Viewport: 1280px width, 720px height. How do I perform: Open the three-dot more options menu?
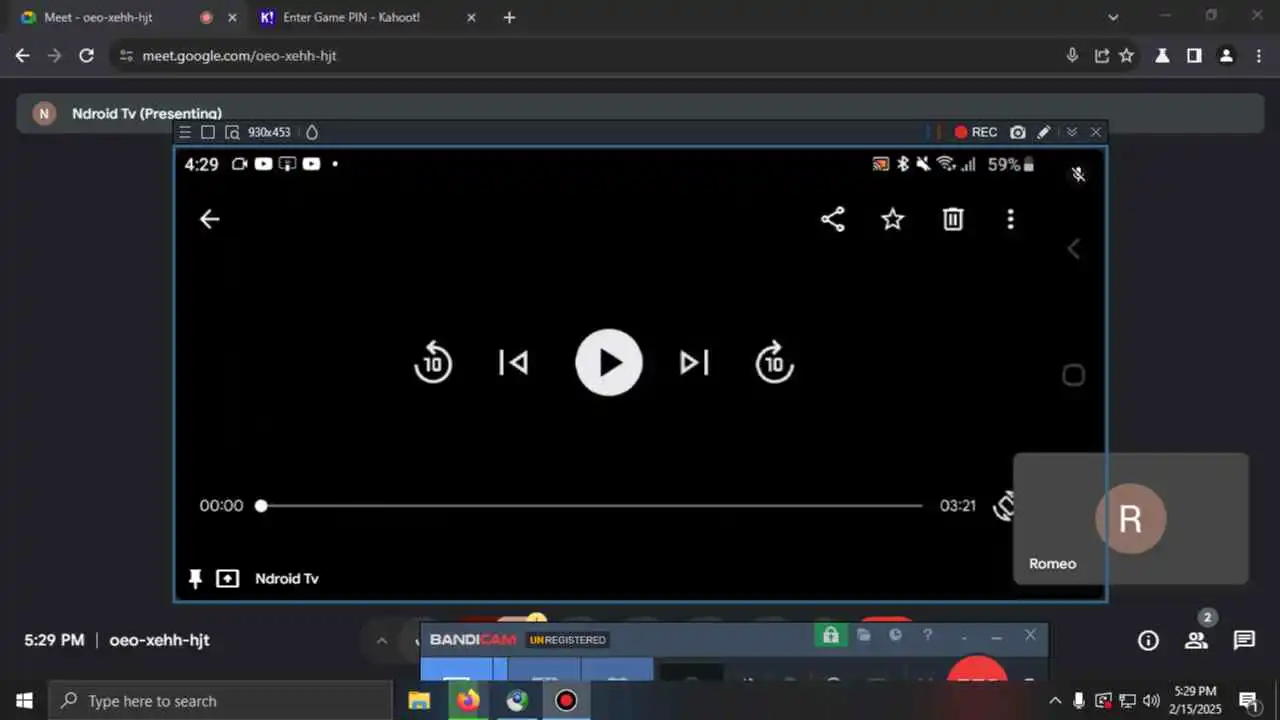click(x=1010, y=219)
